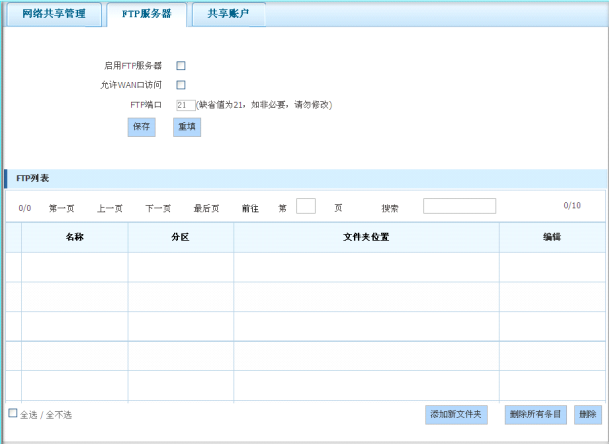Click the 删除所有条目 button
This screenshot has width=609, height=444.
click(535, 414)
